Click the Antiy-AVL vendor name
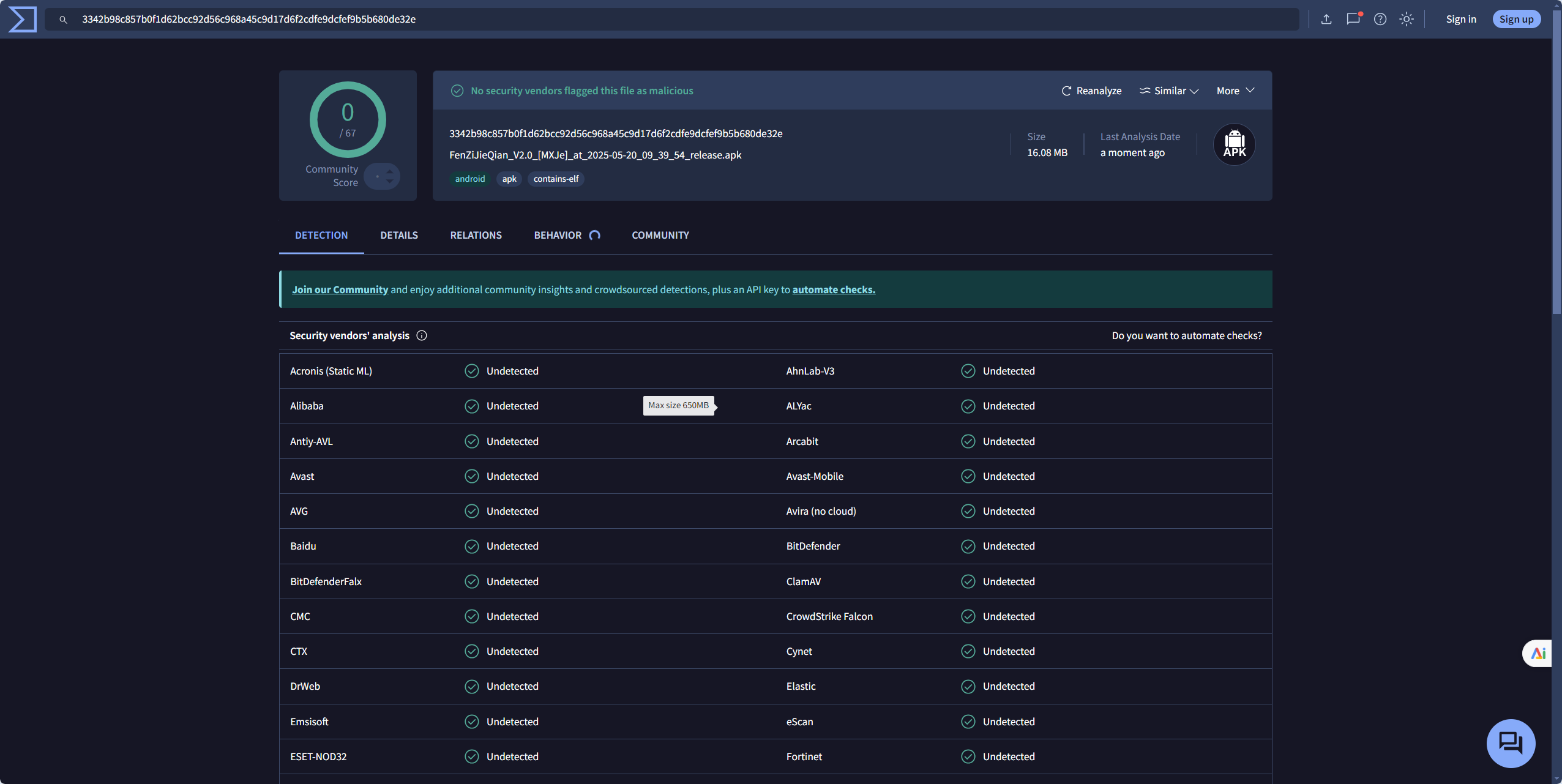1562x784 pixels. point(312,441)
